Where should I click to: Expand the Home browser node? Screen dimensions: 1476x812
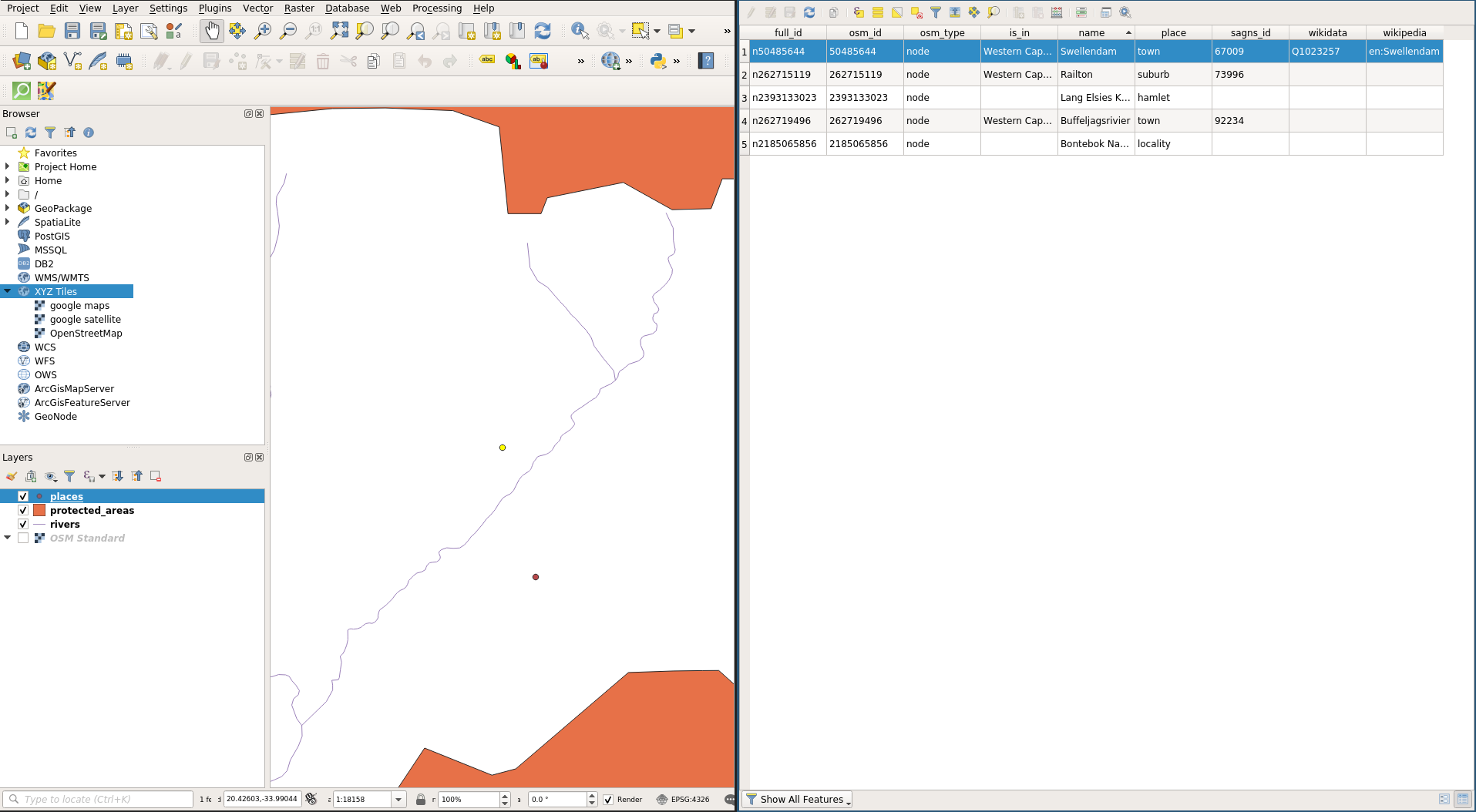8,180
